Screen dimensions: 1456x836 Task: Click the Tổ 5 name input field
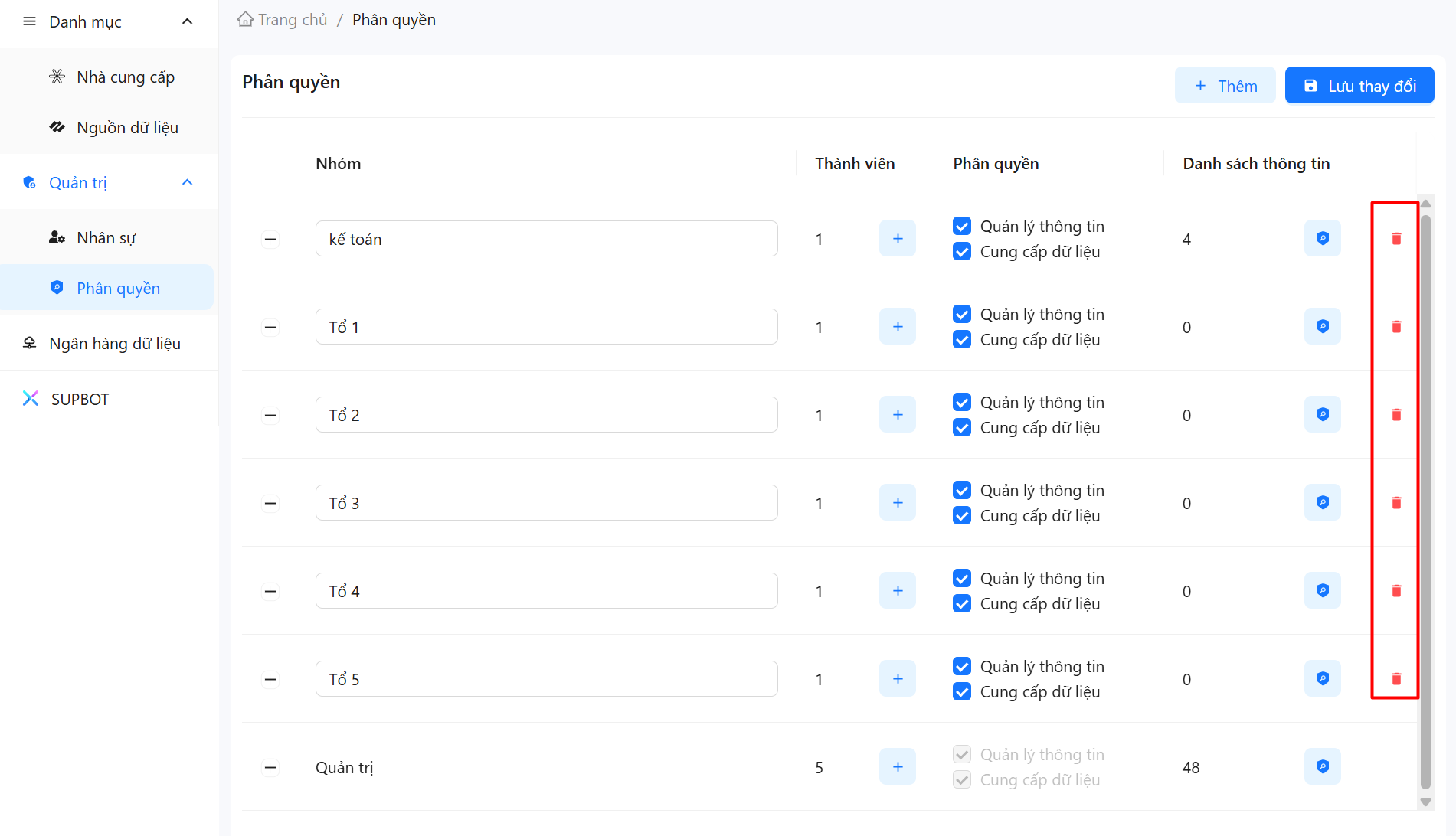(x=546, y=679)
